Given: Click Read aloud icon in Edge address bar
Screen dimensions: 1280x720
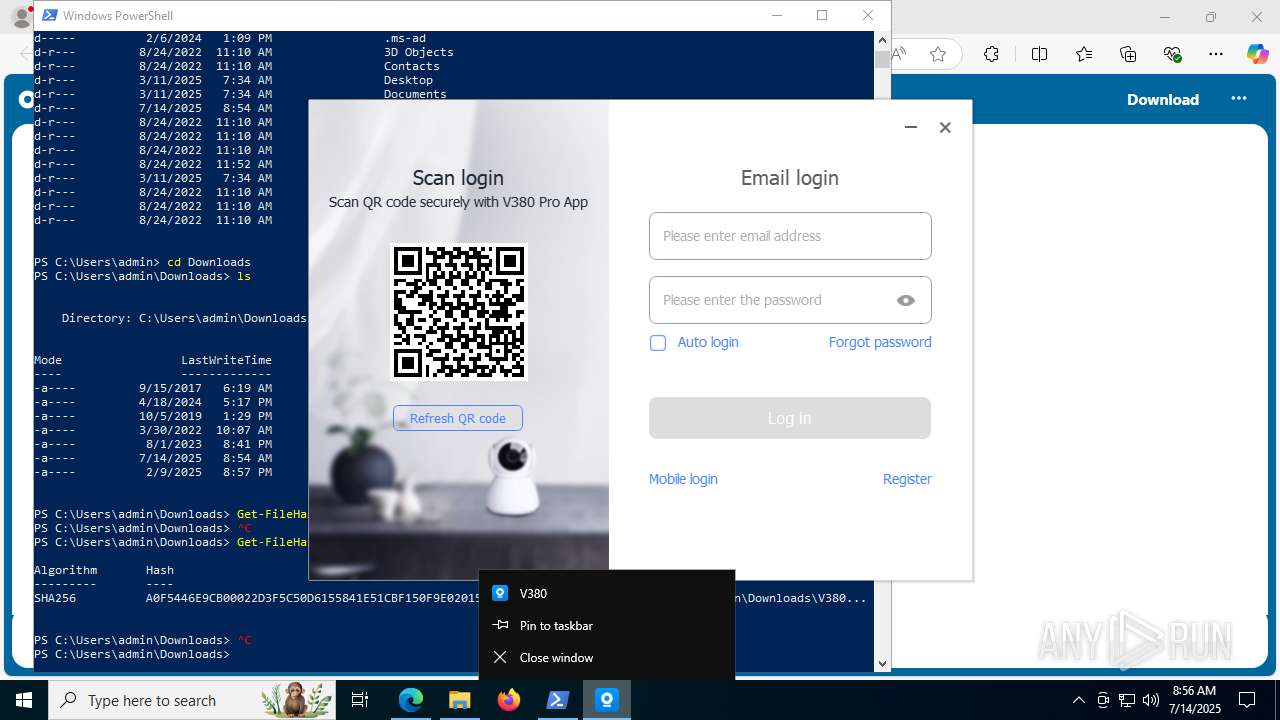Looking at the screenshot, I should pos(900,54).
